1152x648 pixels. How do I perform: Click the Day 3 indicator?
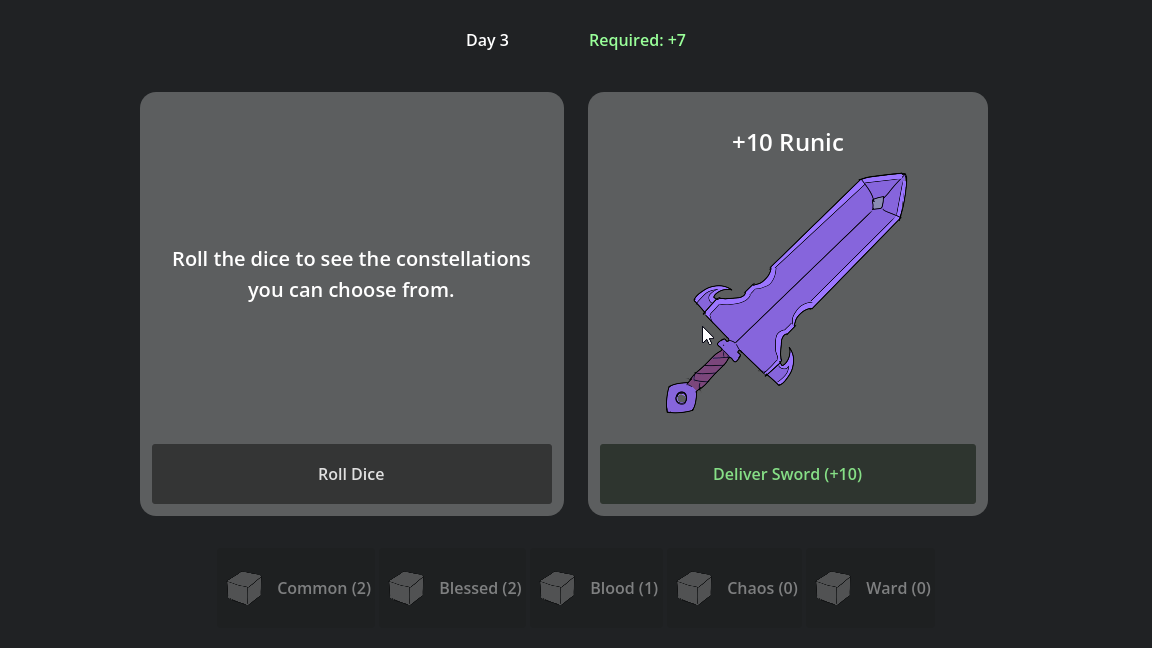pyautogui.click(x=487, y=40)
